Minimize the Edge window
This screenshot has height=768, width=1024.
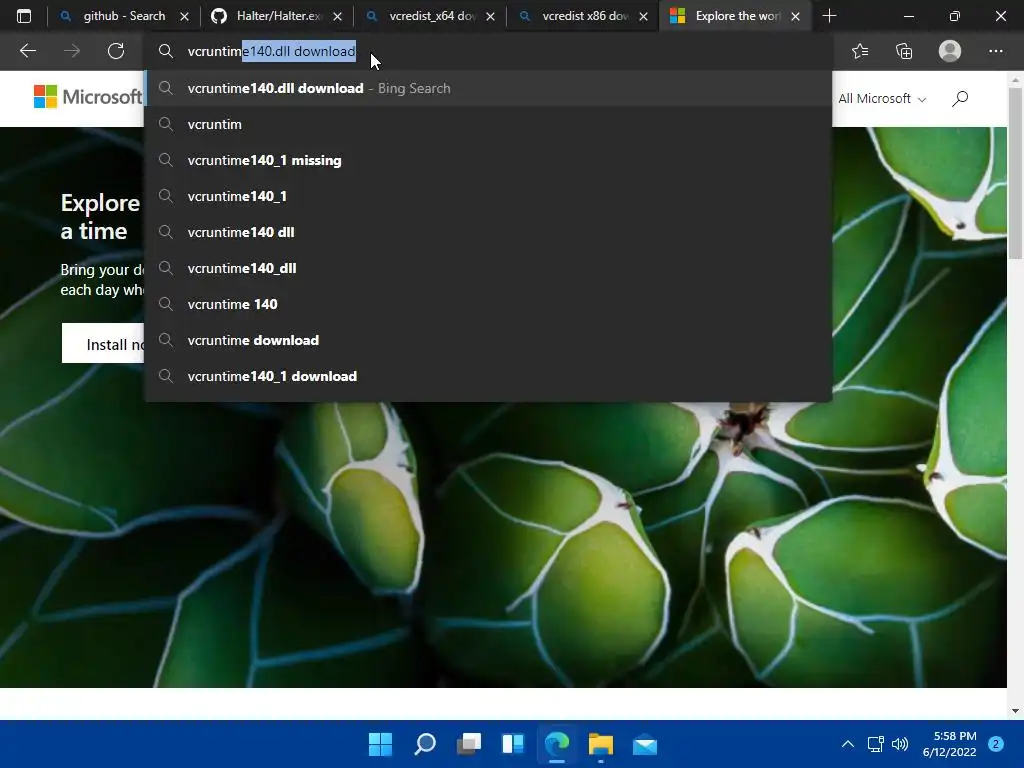(908, 16)
